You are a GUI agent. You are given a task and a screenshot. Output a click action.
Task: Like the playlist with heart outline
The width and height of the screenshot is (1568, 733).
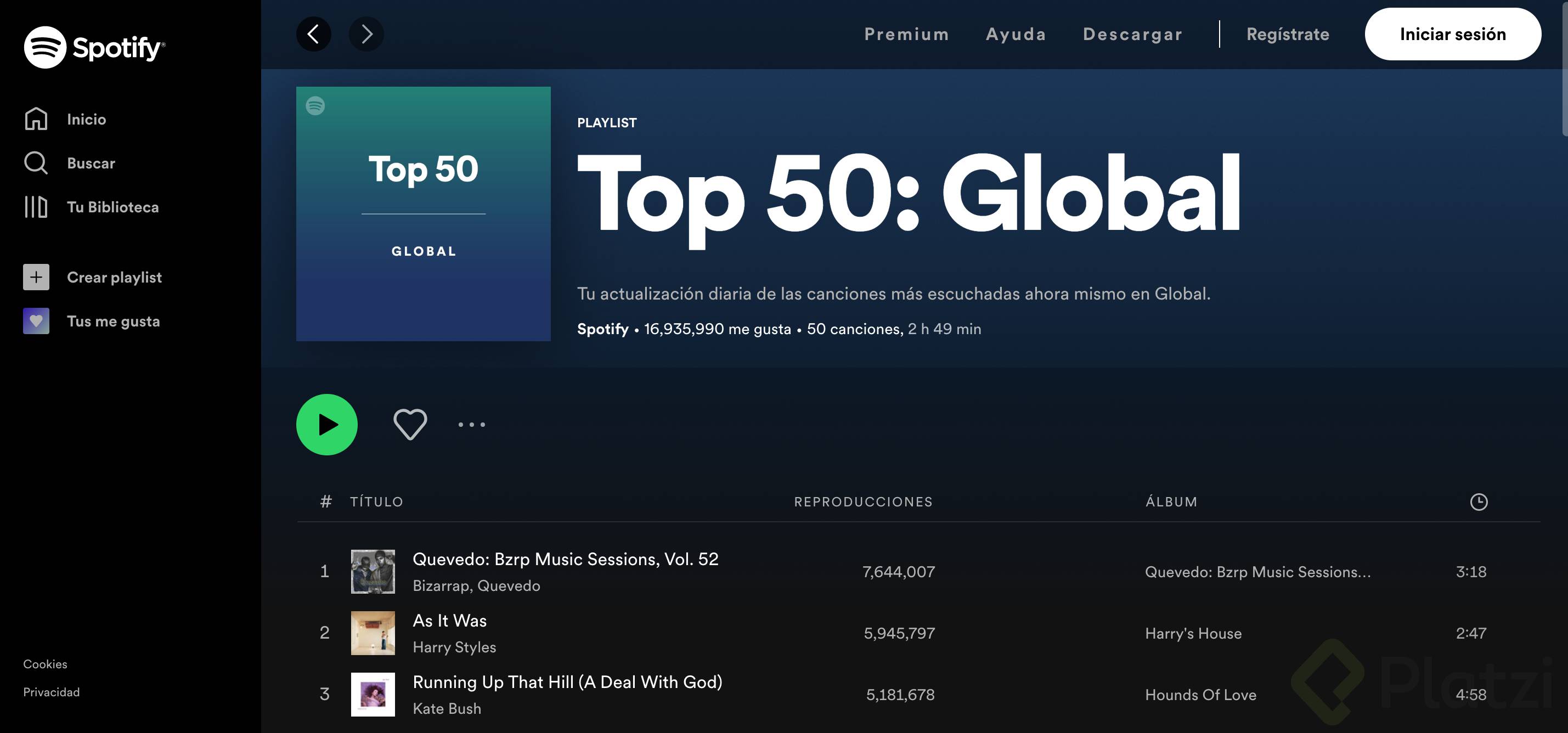[x=410, y=424]
